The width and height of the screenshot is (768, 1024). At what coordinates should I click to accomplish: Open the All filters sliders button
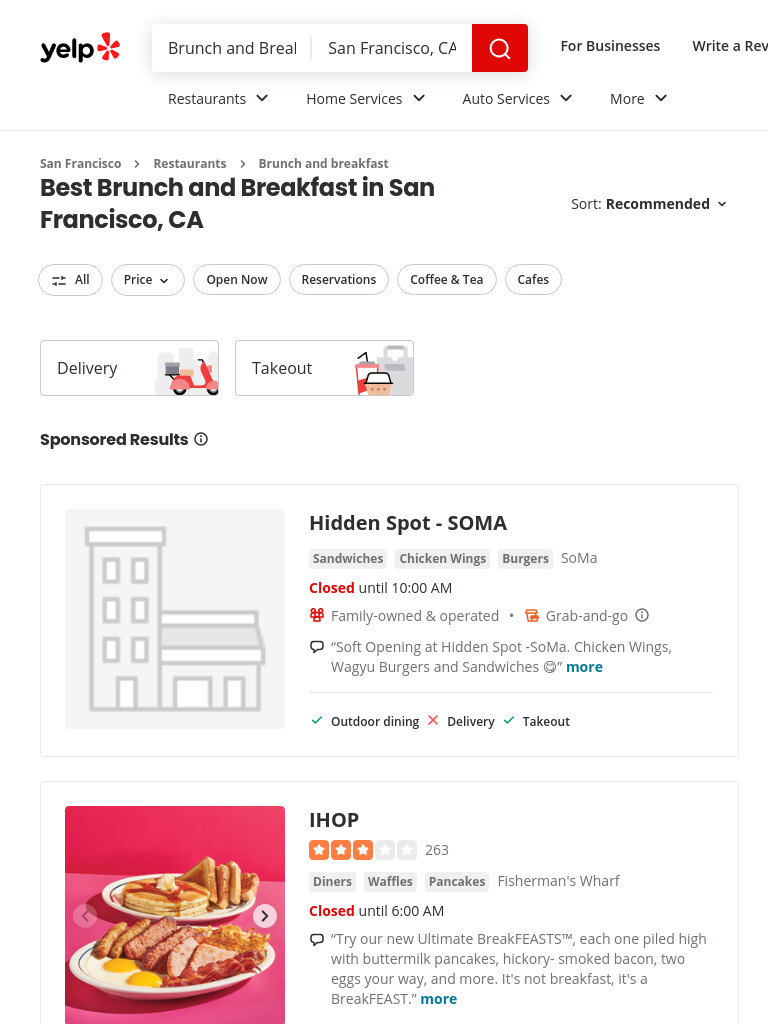tap(71, 280)
